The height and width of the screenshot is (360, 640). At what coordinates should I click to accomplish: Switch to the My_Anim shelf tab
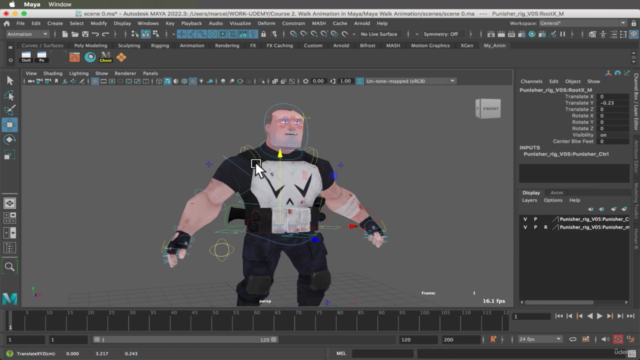(x=494, y=46)
